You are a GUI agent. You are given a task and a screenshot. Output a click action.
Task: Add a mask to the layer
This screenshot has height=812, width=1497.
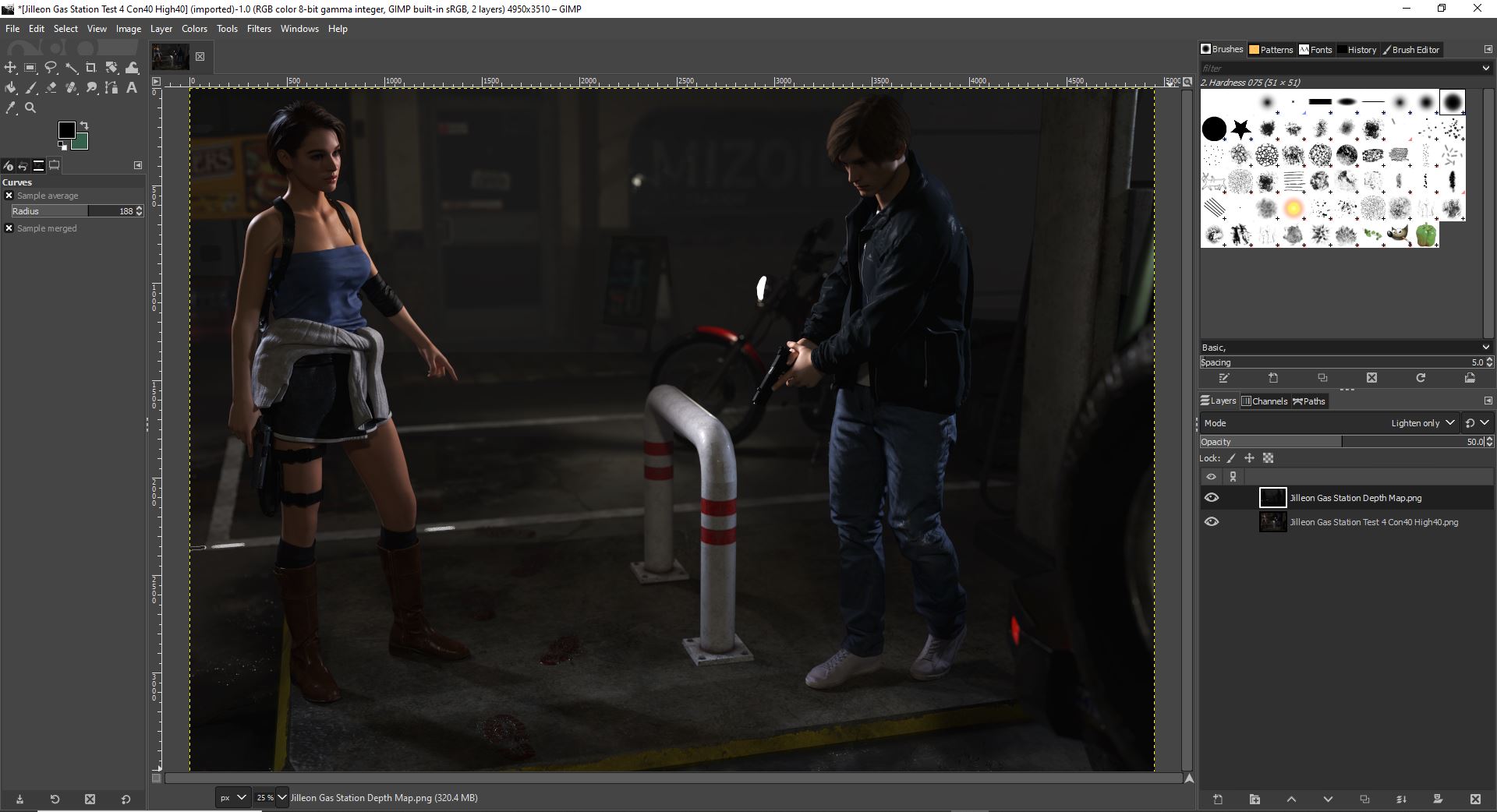[x=1438, y=800]
